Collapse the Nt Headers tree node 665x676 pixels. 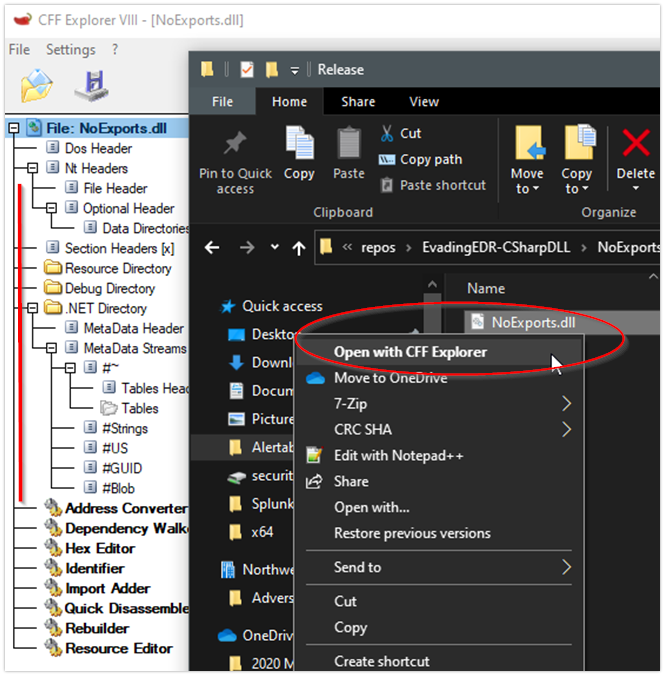click(32, 168)
